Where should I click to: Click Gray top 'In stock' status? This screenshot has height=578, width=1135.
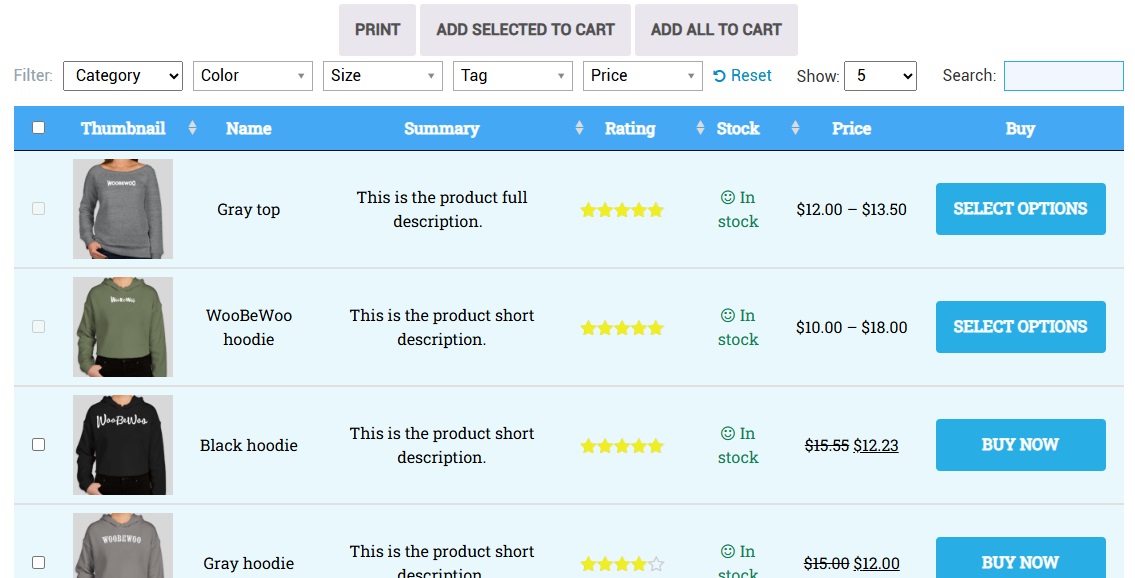click(738, 210)
